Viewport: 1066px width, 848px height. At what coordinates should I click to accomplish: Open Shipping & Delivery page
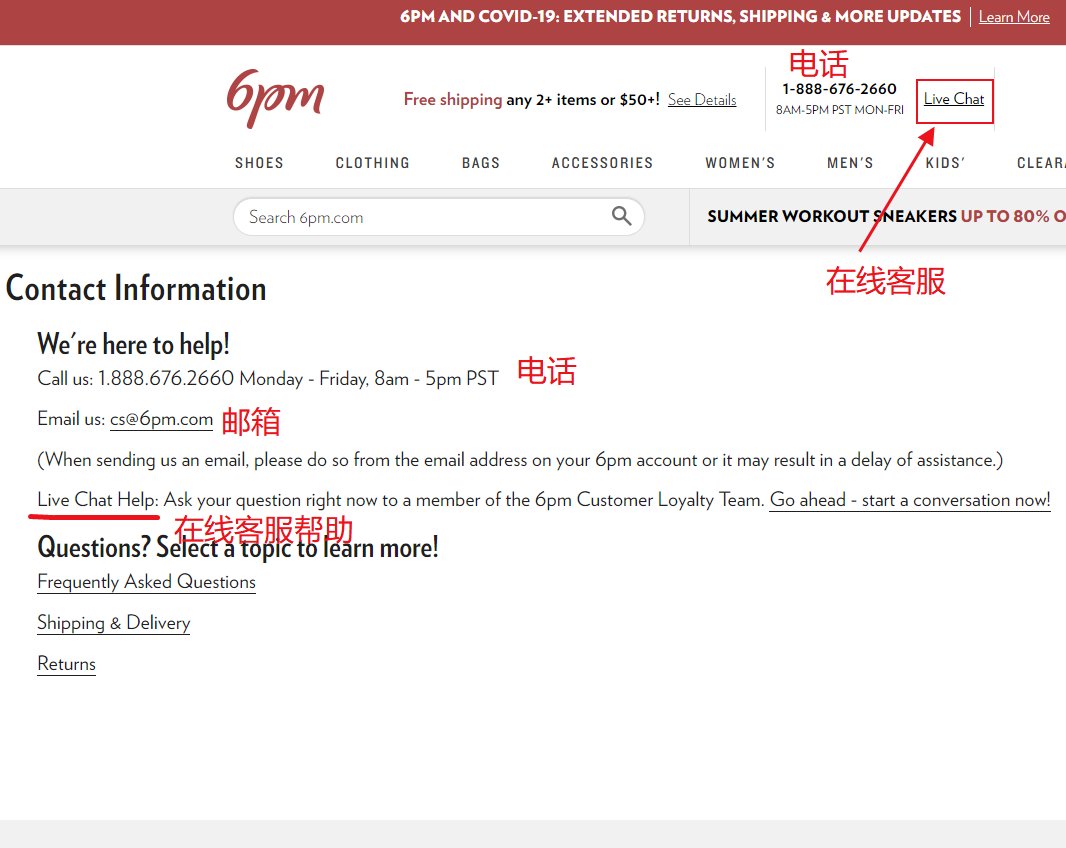[x=114, y=623]
